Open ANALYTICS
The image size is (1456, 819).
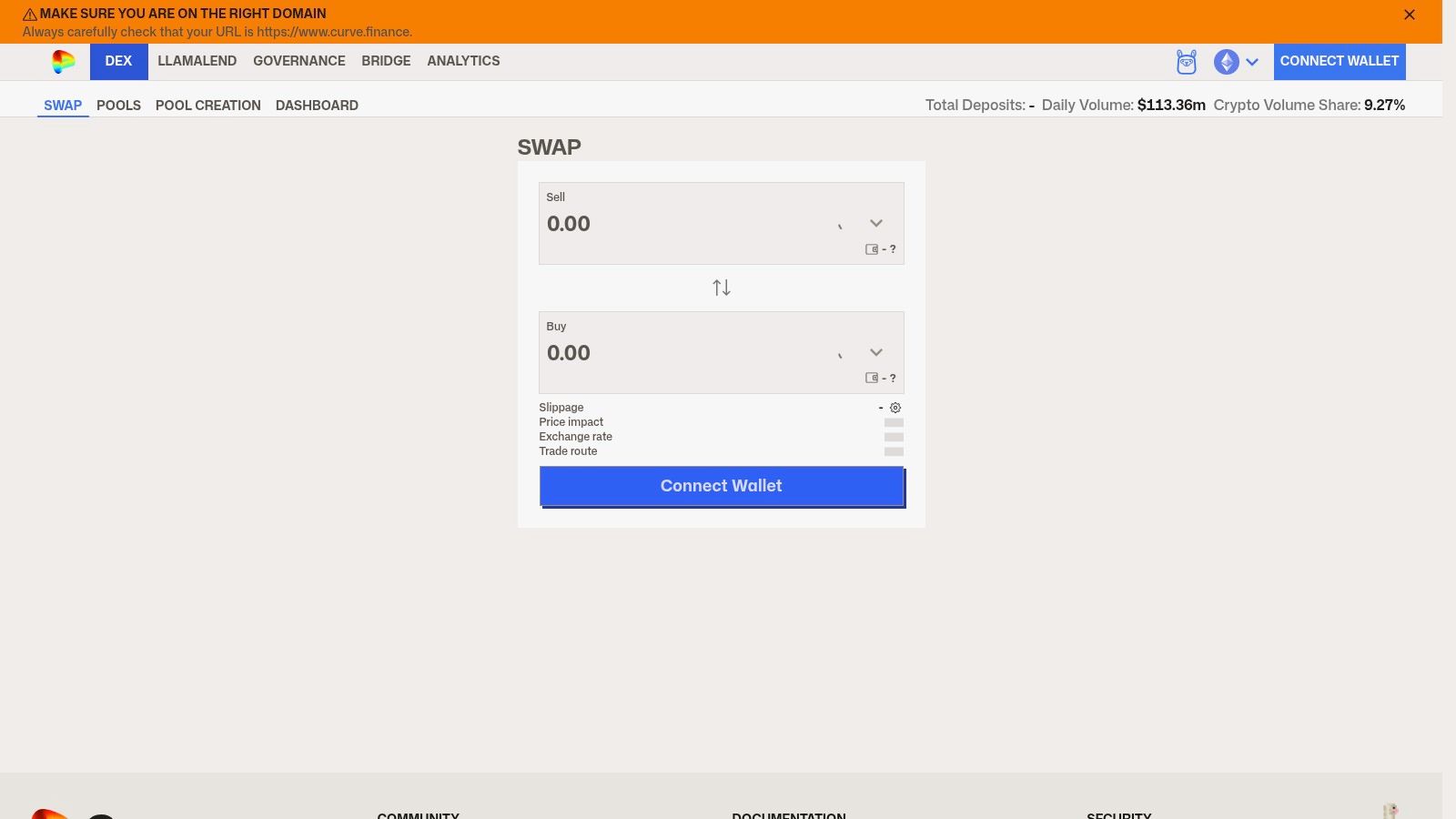point(463,61)
